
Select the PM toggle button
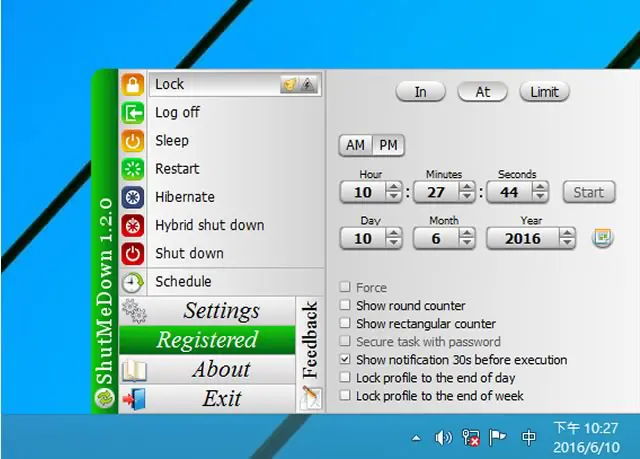click(388, 145)
